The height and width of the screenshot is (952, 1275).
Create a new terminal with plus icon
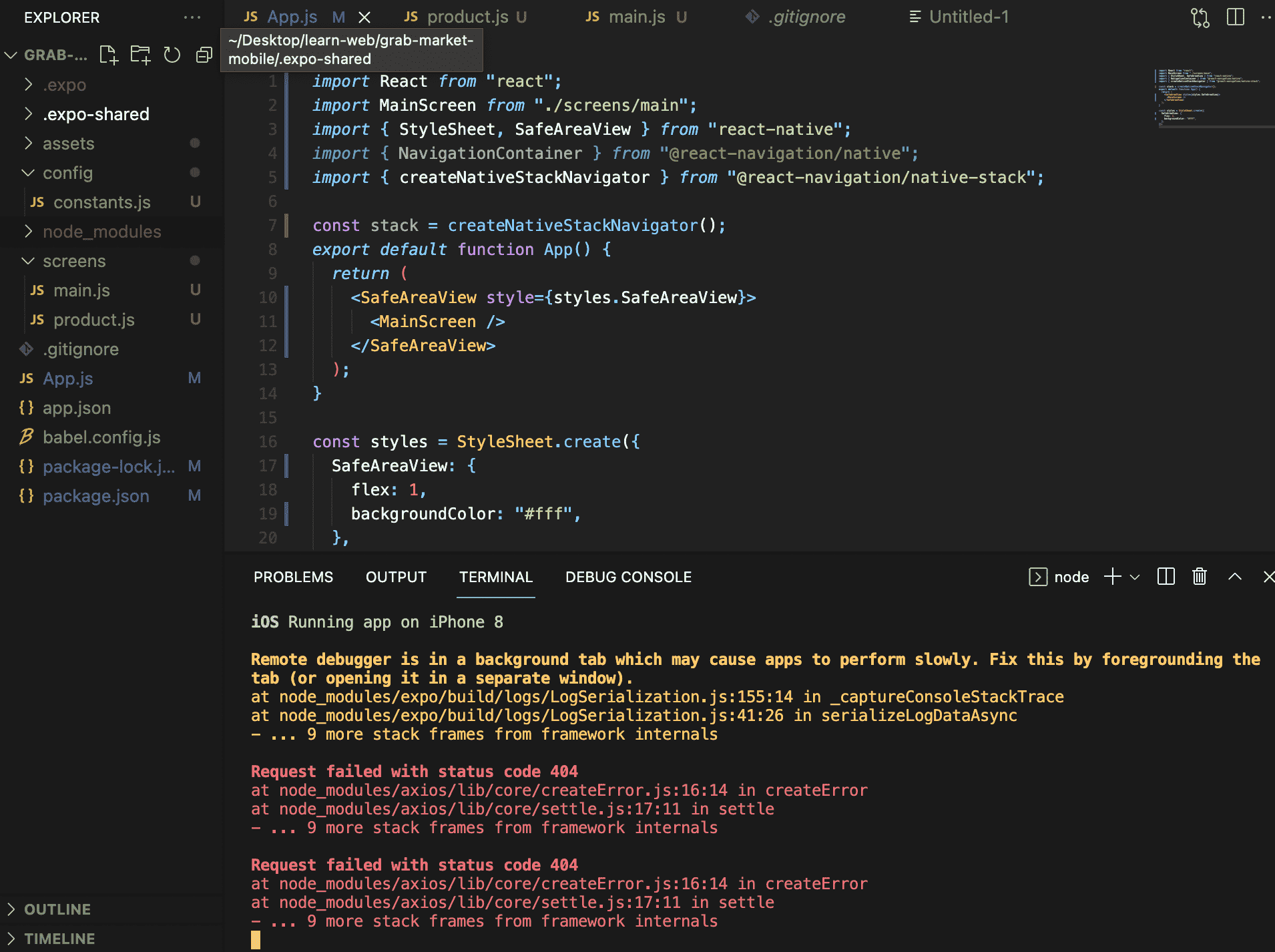pyautogui.click(x=1112, y=577)
